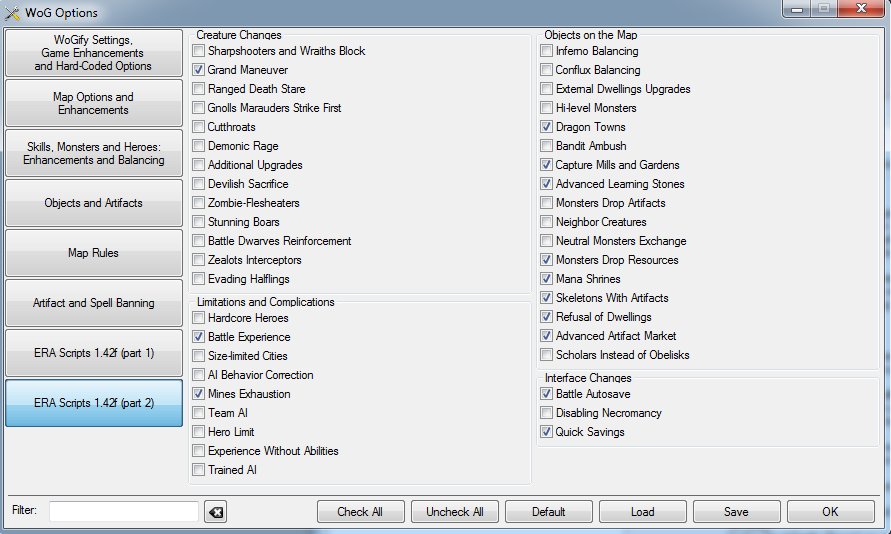891x534 pixels.
Task: Toggle Gnolls Marauders Strike First
Action: (198, 108)
